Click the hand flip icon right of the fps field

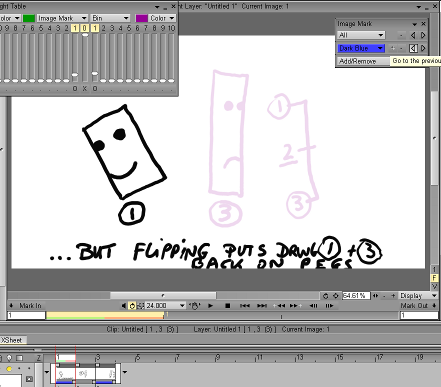pos(194,305)
